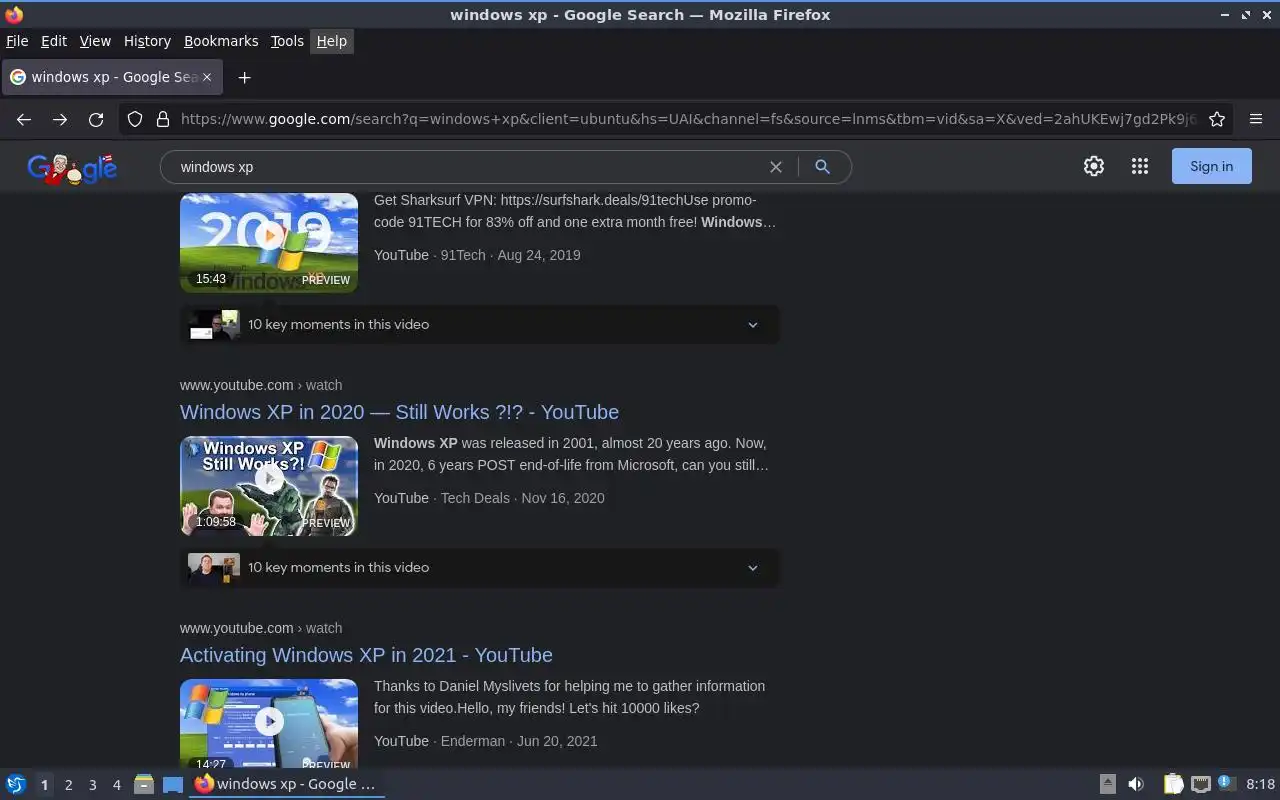Go forward one page
Viewport: 1280px width, 800px height.
pos(60,119)
